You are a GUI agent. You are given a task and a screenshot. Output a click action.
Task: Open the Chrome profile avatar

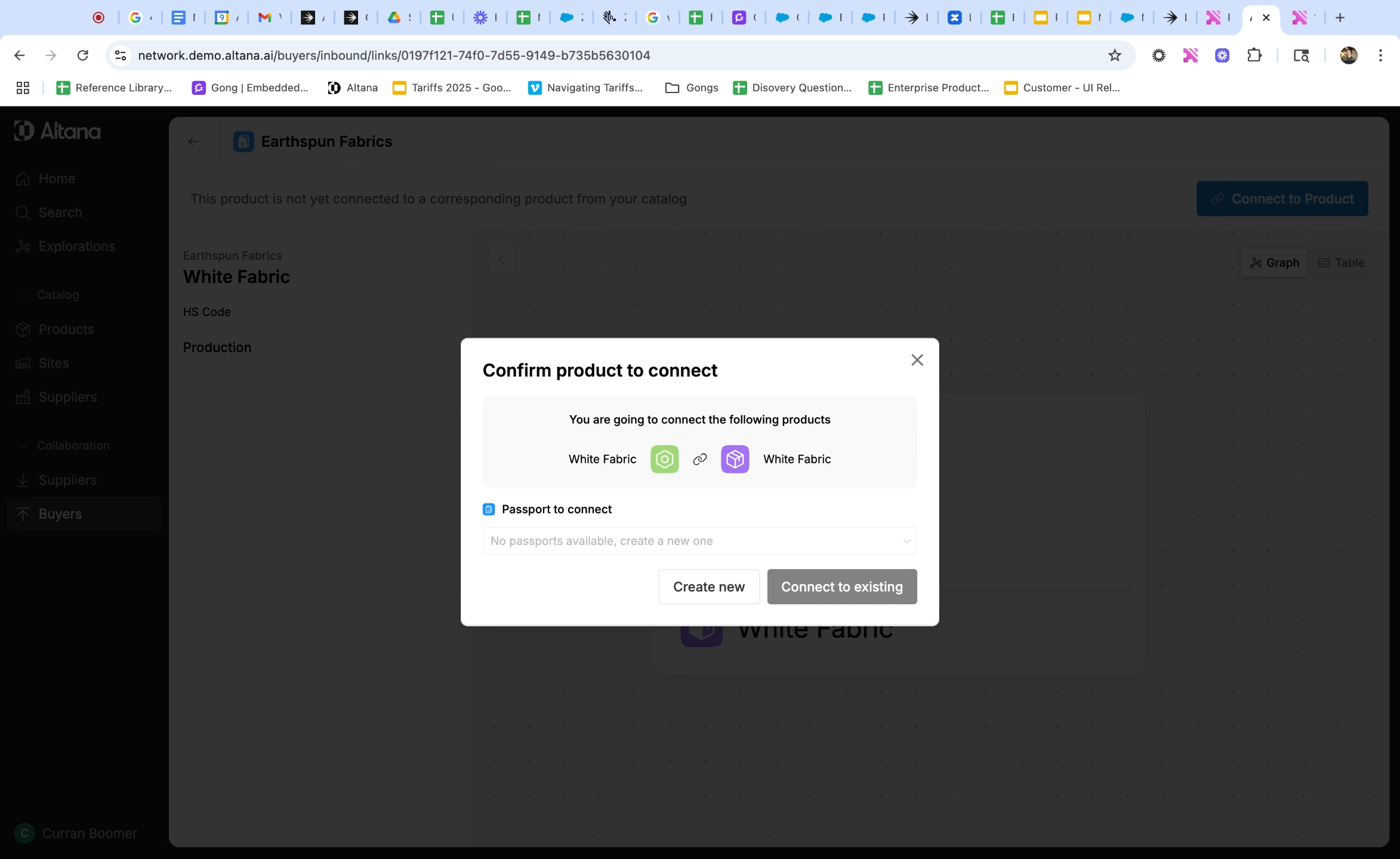click(x=1348, y=55)
